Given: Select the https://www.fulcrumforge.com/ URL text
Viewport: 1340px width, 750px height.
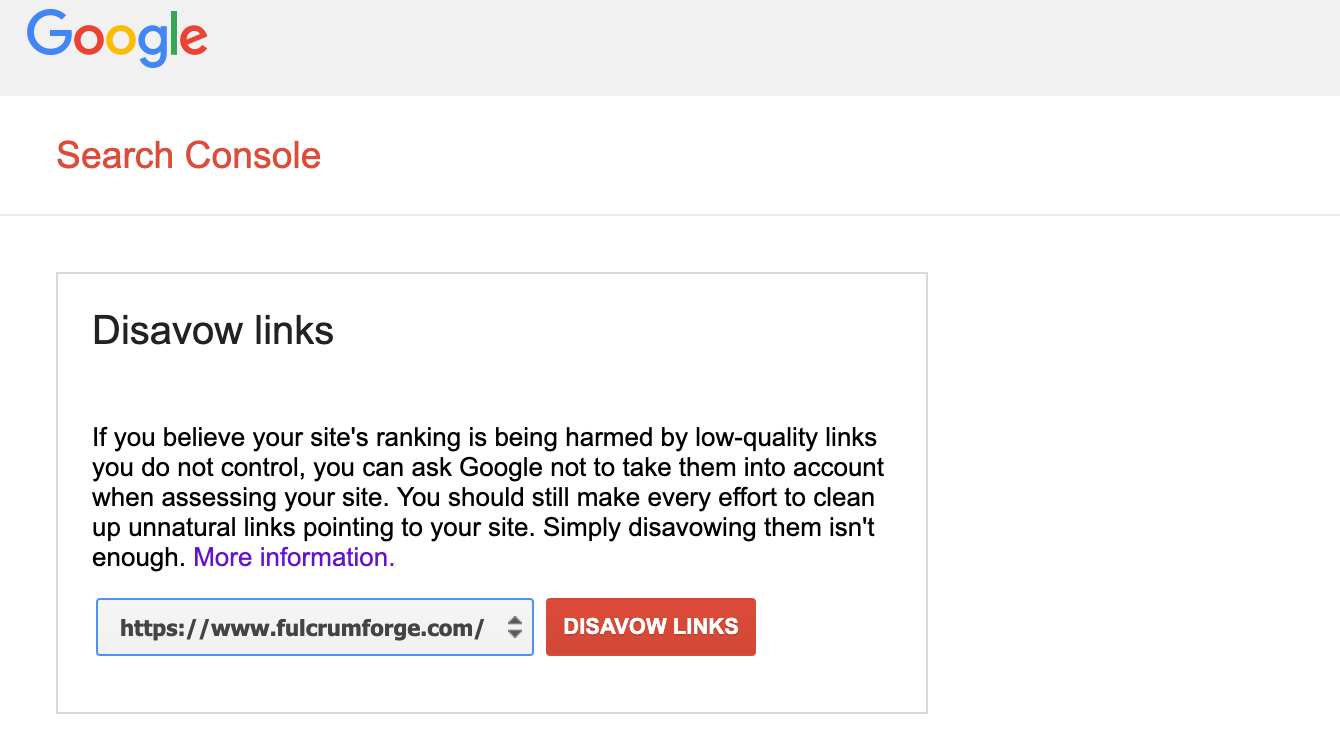Looking at the screenshot, I should 302,628.
